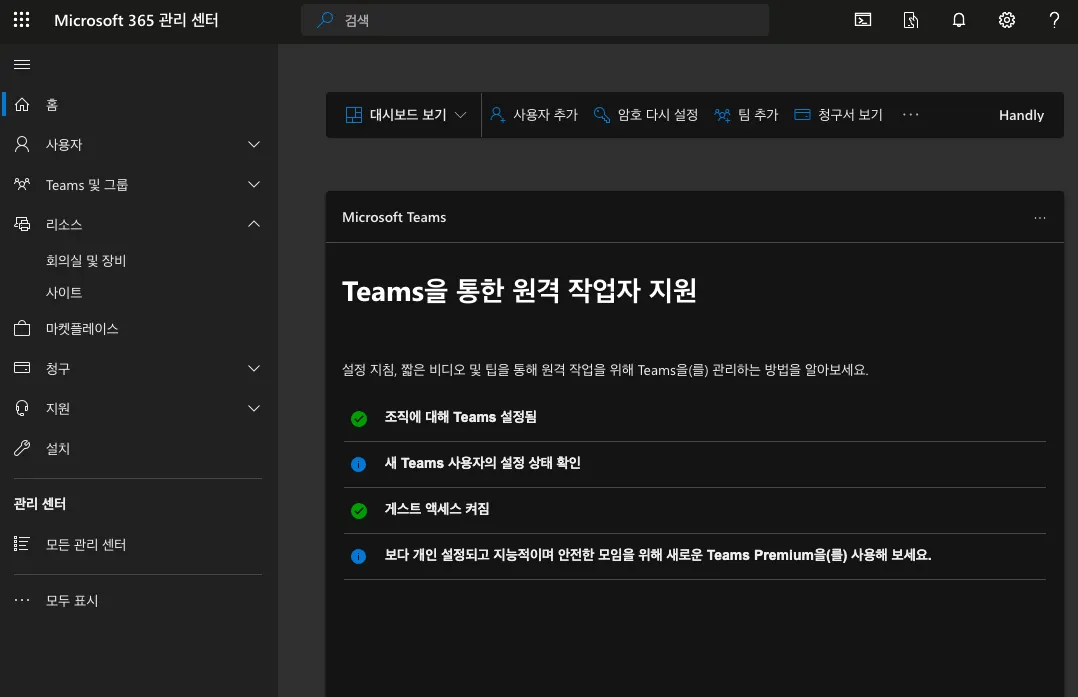Screen dimensions: 1078x697
Task: Expand the 지원 section chevron
Action: coord(254,408)
